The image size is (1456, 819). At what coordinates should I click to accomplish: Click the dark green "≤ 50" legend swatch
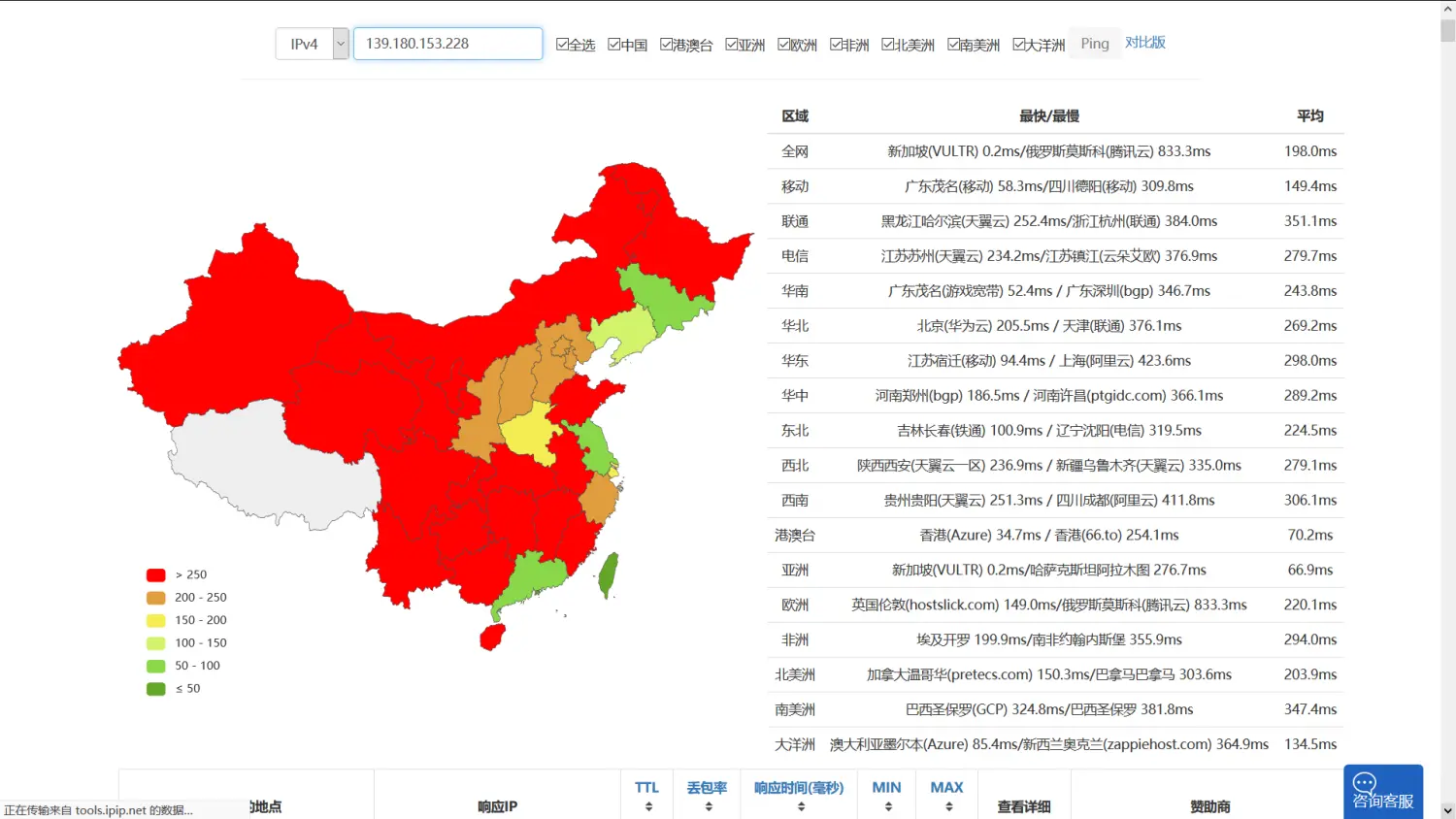(155, 689)
